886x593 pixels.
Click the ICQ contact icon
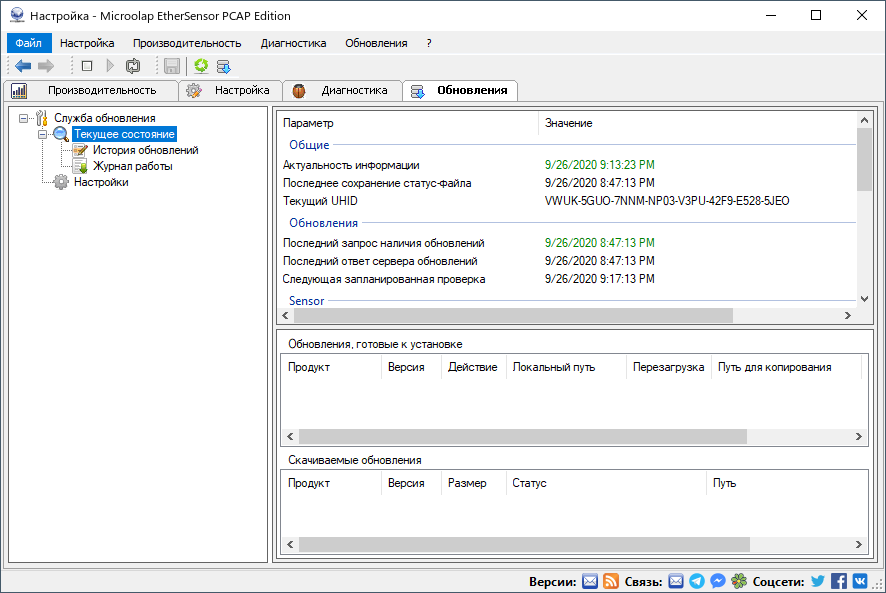pos(737,580)
